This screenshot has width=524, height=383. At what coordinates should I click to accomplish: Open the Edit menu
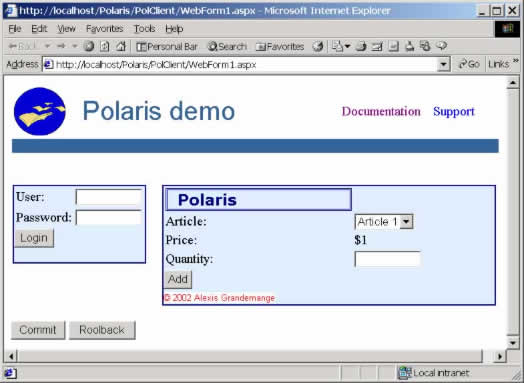pos(39,29)
